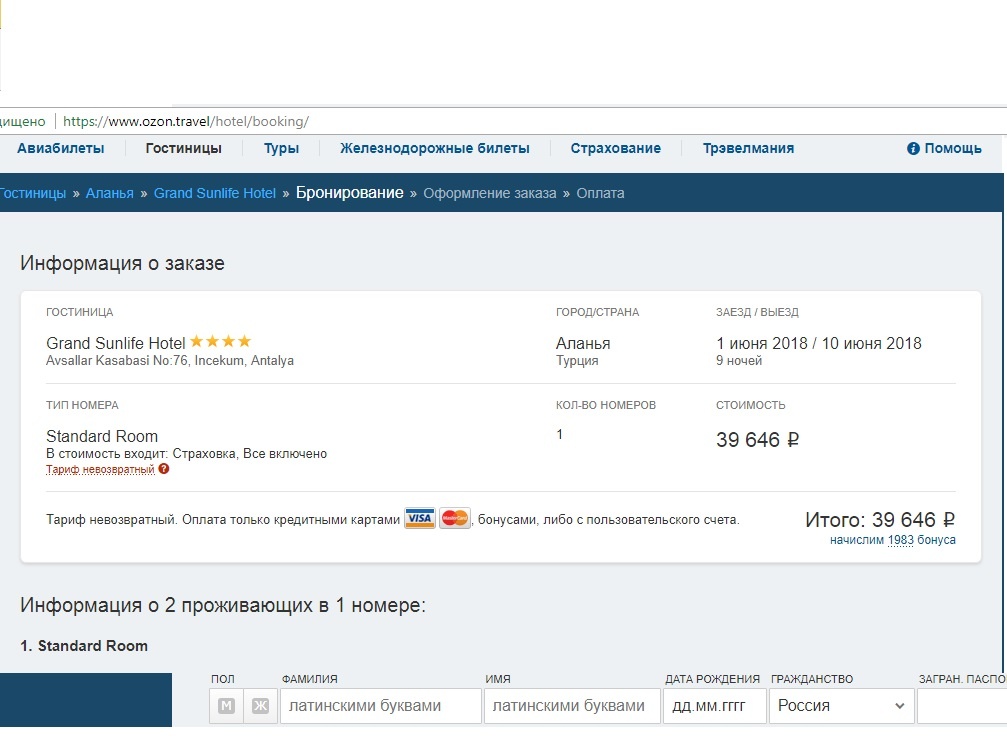Click the hotel star rating icons
This screenshot has height=750, width=1007.
[x=220, y=341]
